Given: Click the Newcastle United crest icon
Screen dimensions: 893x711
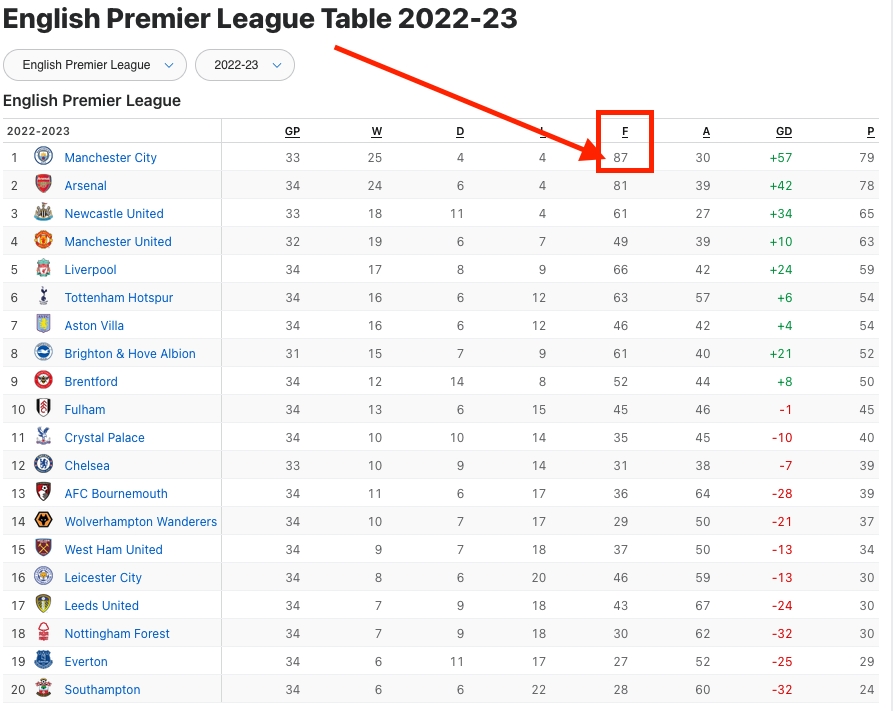Looking at the screenshot, I should [43, 213].
